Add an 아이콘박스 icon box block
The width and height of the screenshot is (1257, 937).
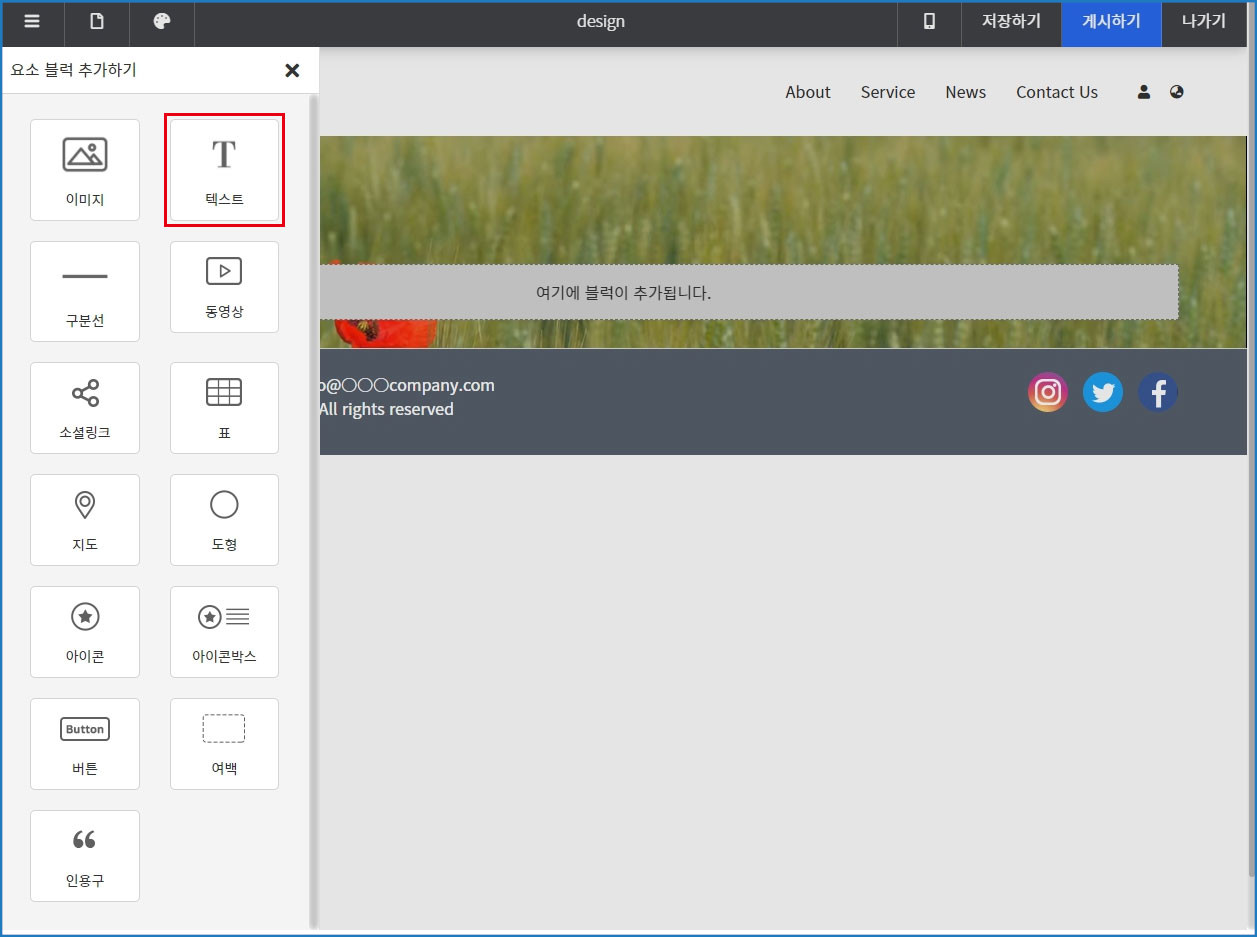224,632
